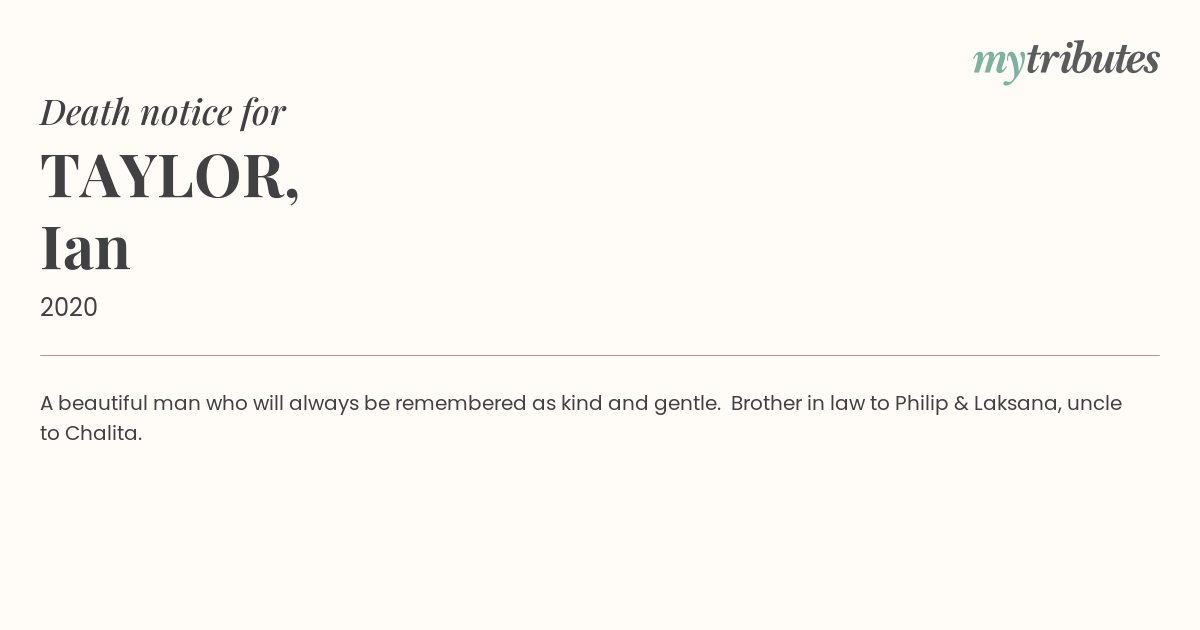The image size is (1200, 630).
Task: Click the name Philip in the notice
Action: coord(920,403)
